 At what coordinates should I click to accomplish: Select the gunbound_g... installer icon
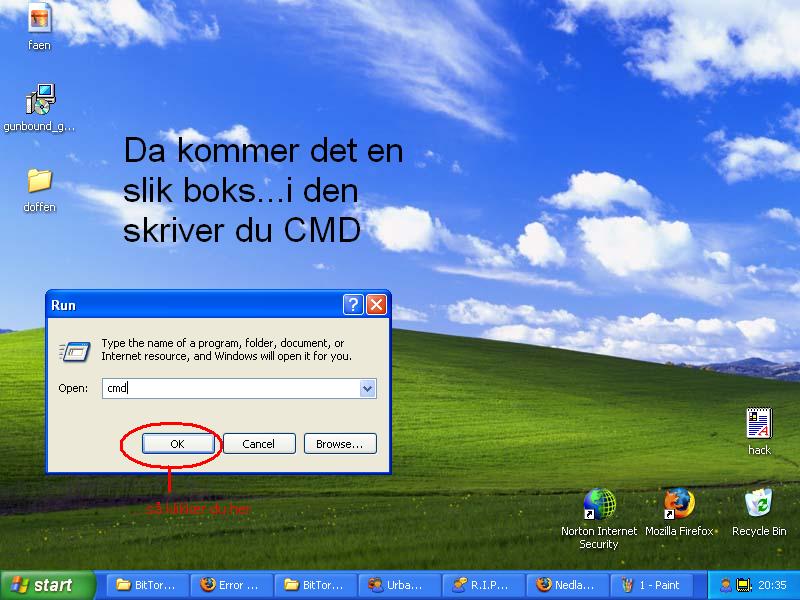39,108
